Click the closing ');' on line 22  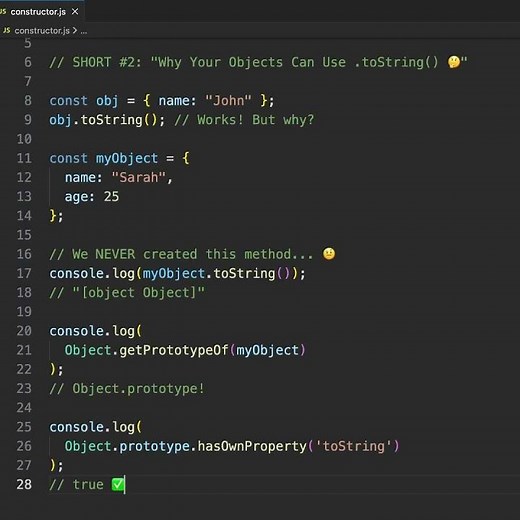(x=56, y=370)
